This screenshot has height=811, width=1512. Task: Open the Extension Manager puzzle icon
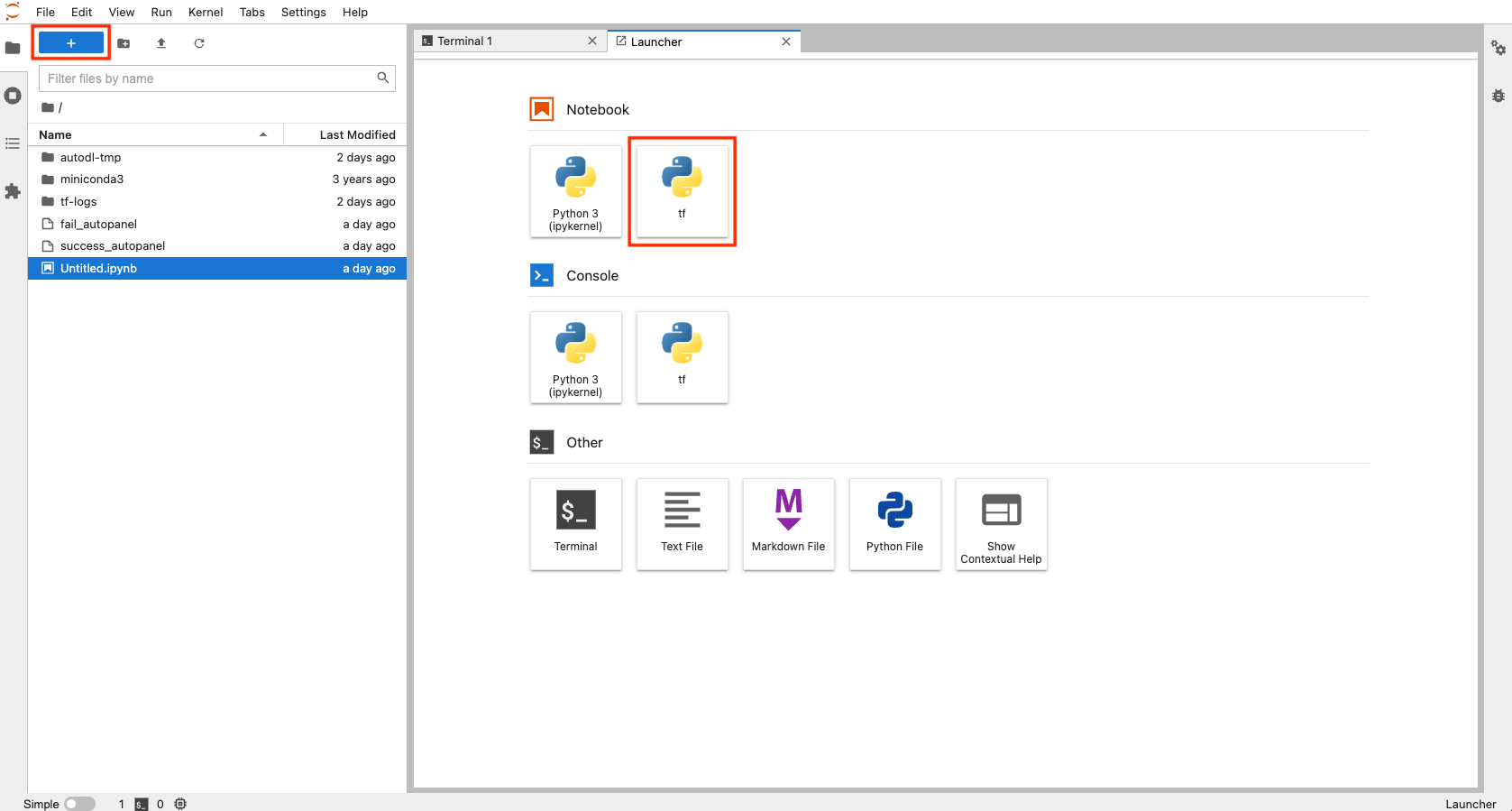pos(13,191)
